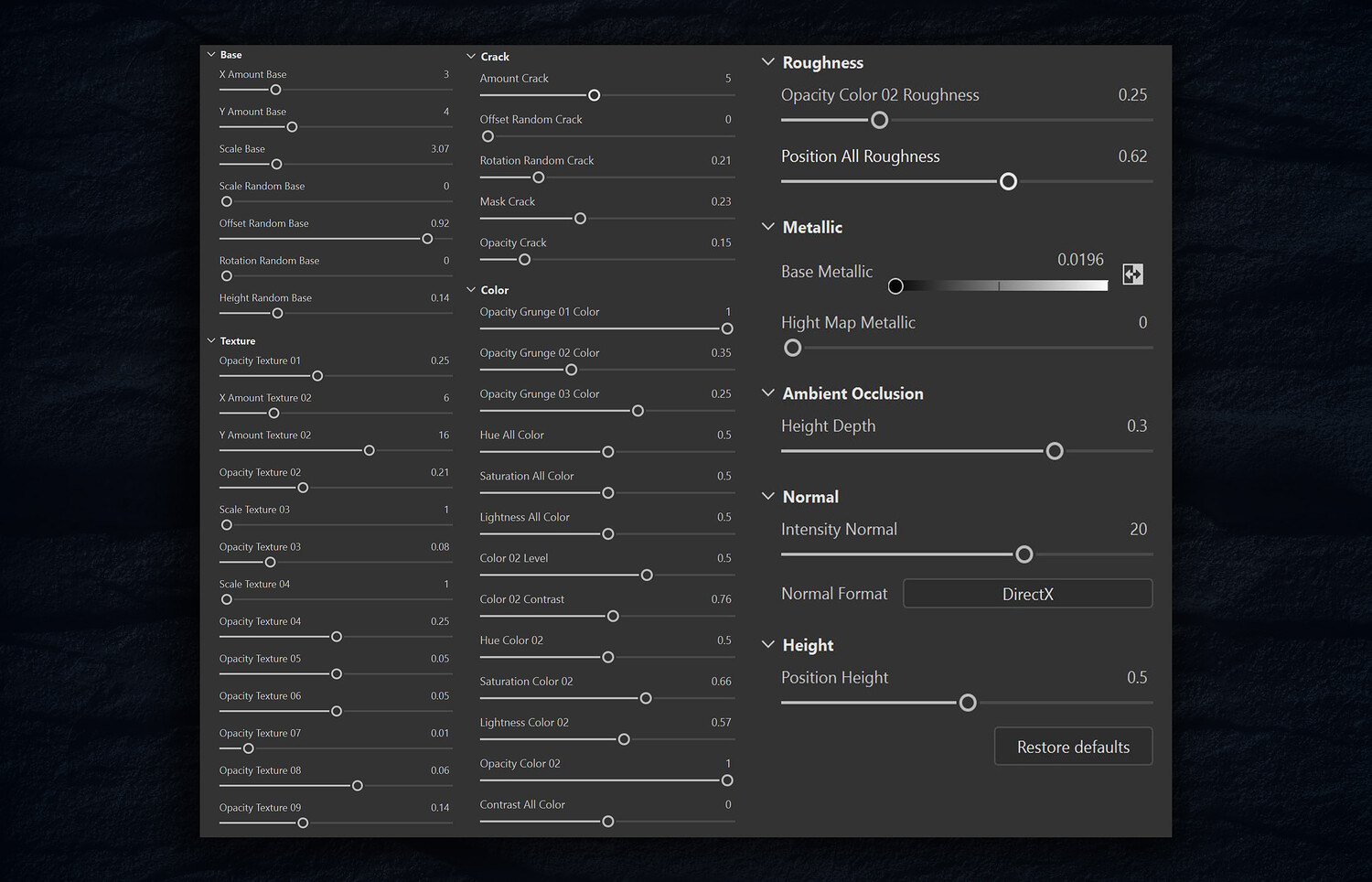The height and width of the screenshot is (882, 1372).
Task: Collapse the Metallic section chevron
Action: [768, 227]
